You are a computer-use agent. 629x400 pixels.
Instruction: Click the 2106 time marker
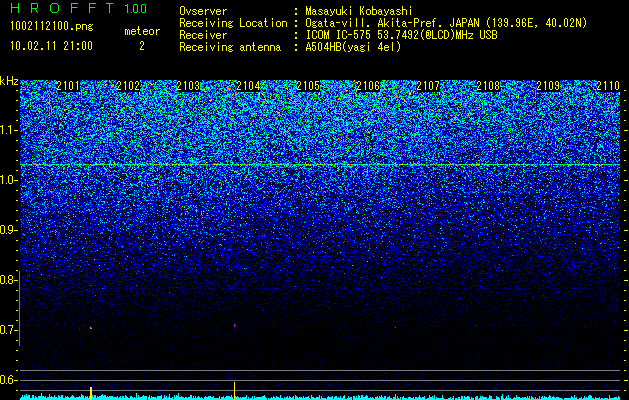point(368,86)
